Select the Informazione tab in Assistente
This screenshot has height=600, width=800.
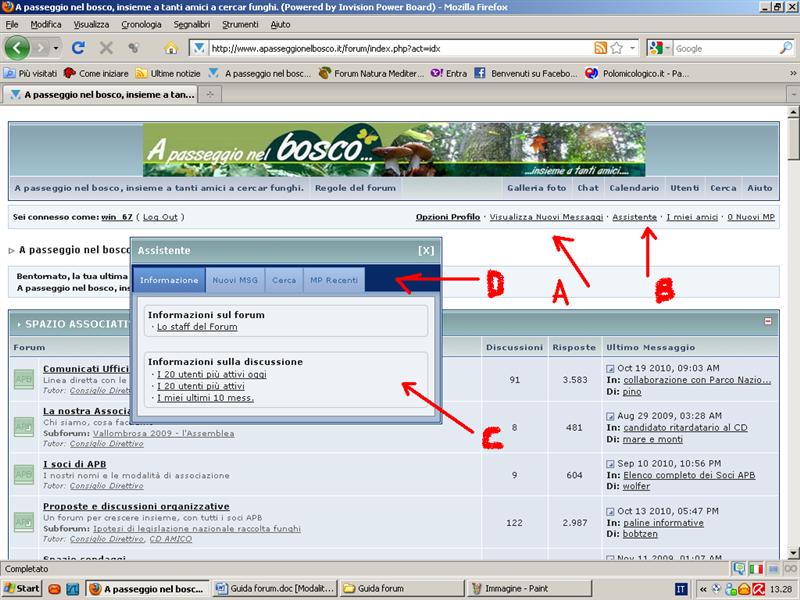[169, 280]
